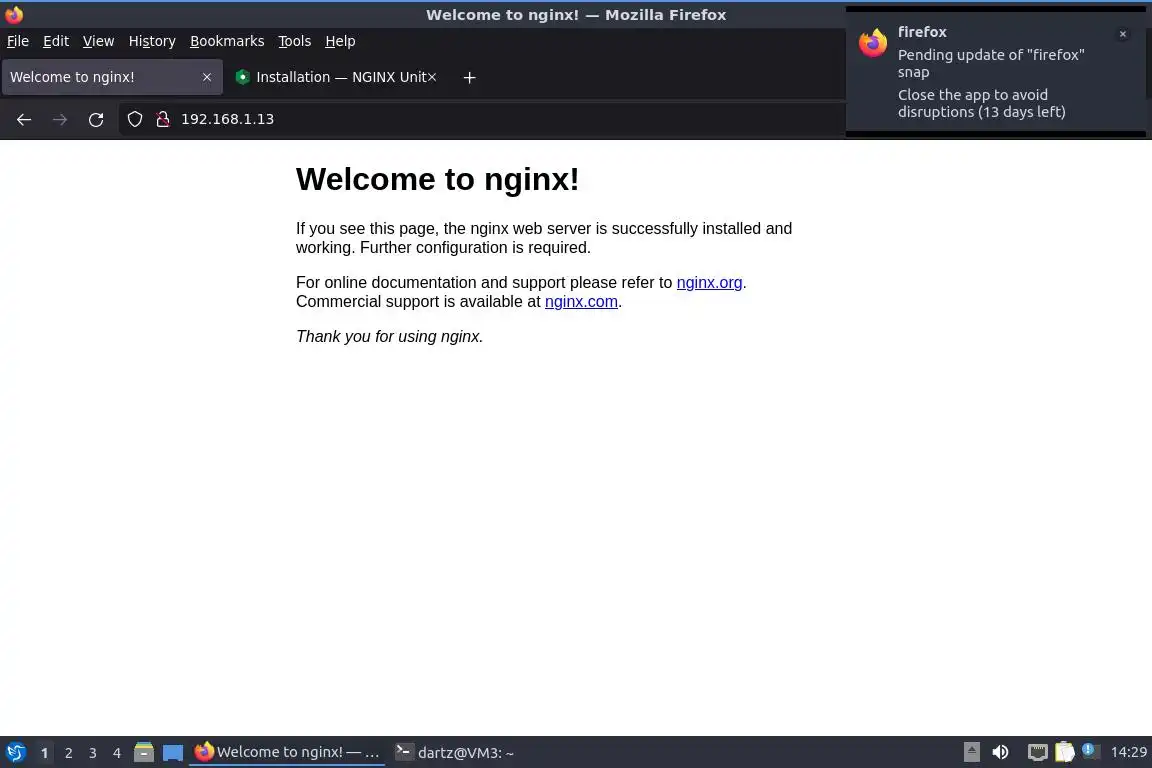Image resolution: width=1152 pixels, height=768 pixels.
Task: Open the application launcher menu in taskbar
Action: (x=15, y=752)
